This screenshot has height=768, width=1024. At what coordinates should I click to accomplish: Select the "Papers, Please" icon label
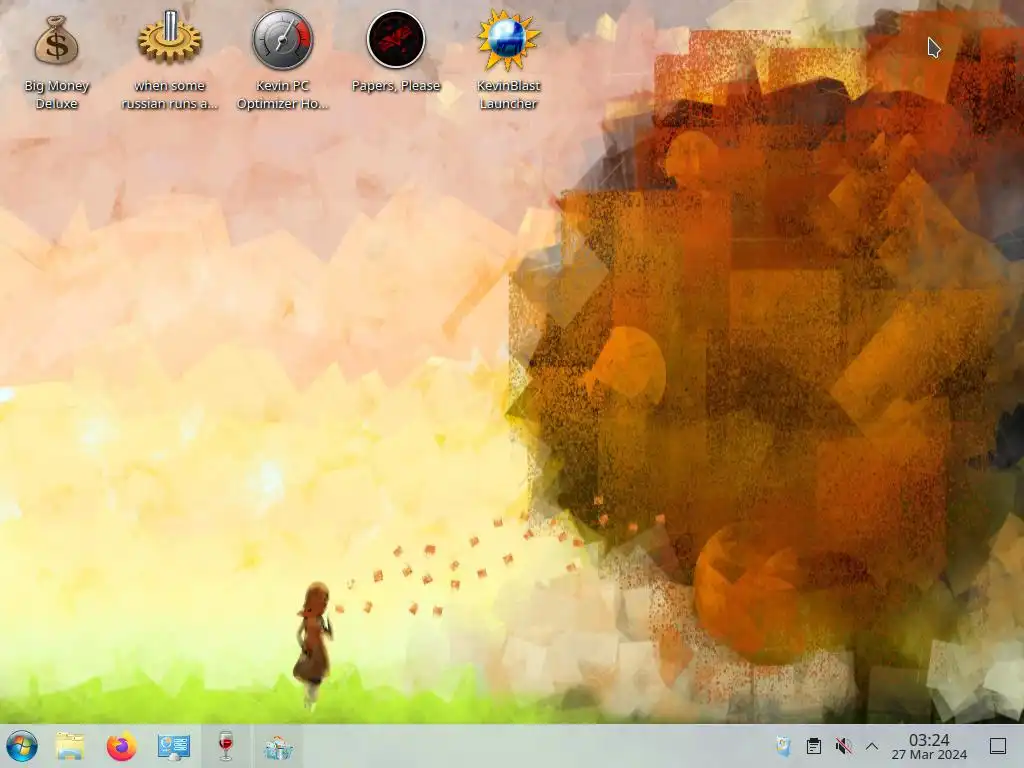tap(396, 86)
